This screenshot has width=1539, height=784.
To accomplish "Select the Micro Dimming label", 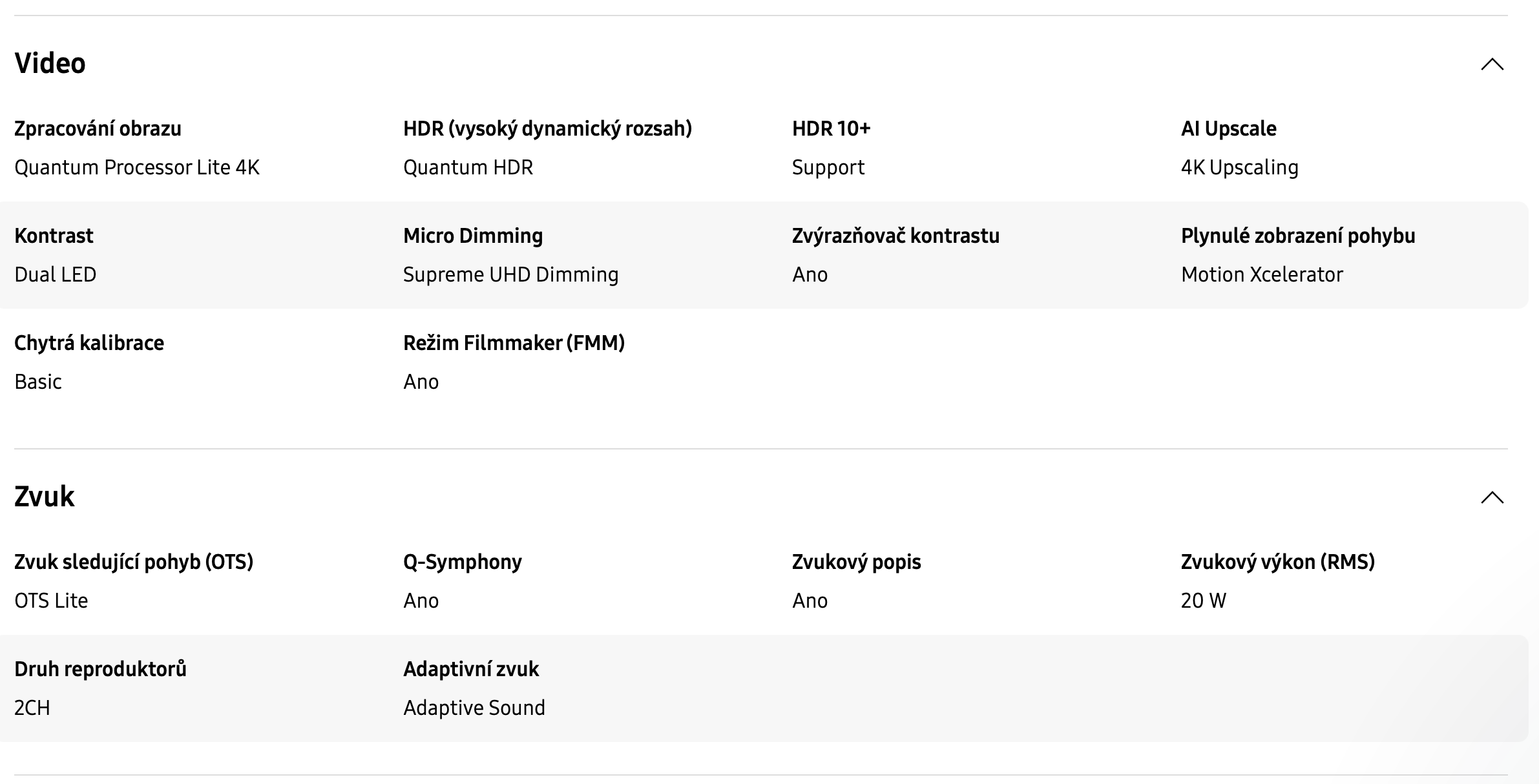I will (x=473, y=236).
